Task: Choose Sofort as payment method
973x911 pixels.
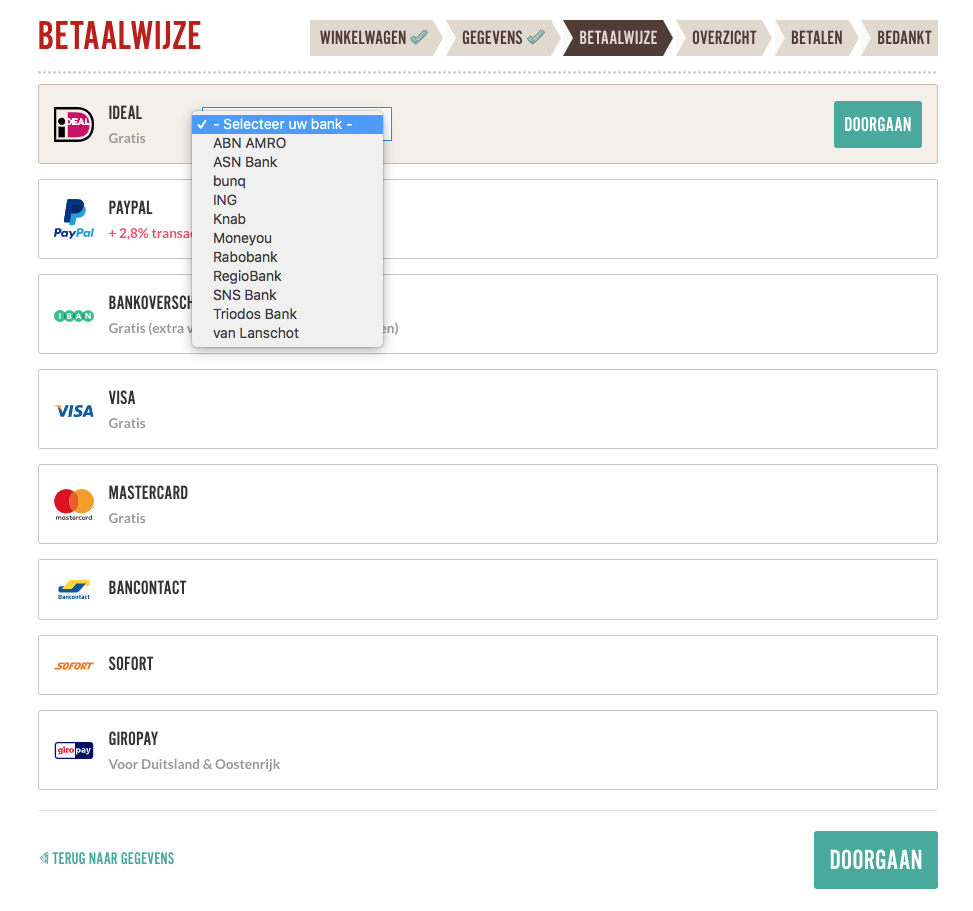Action: [488, 665]
